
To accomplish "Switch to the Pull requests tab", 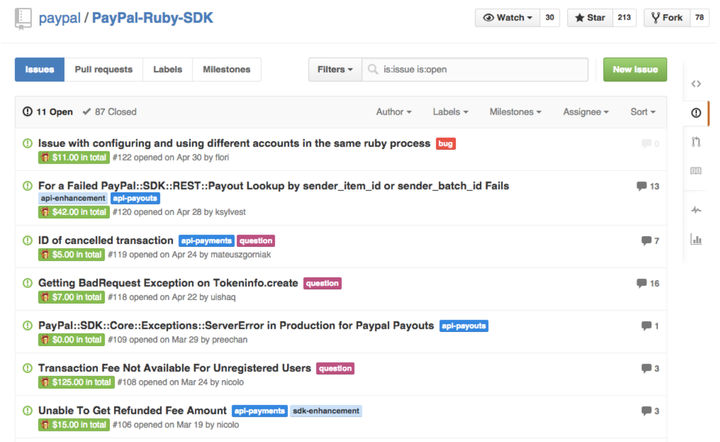I will click(x=103, y=69).
